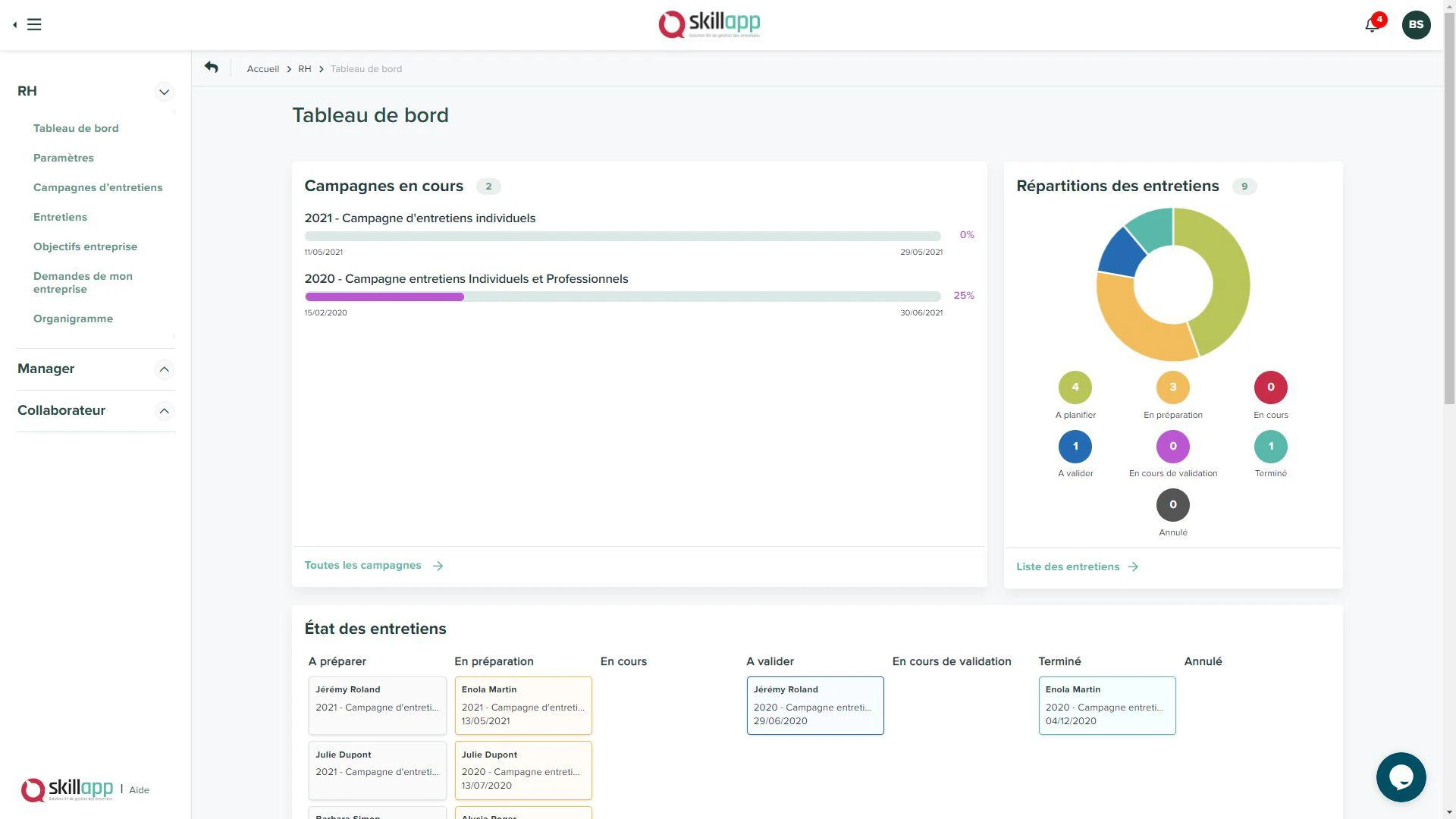The image size is (1456, 819).
Task: Click the 25% progress label
Action: tap(964, 296)
